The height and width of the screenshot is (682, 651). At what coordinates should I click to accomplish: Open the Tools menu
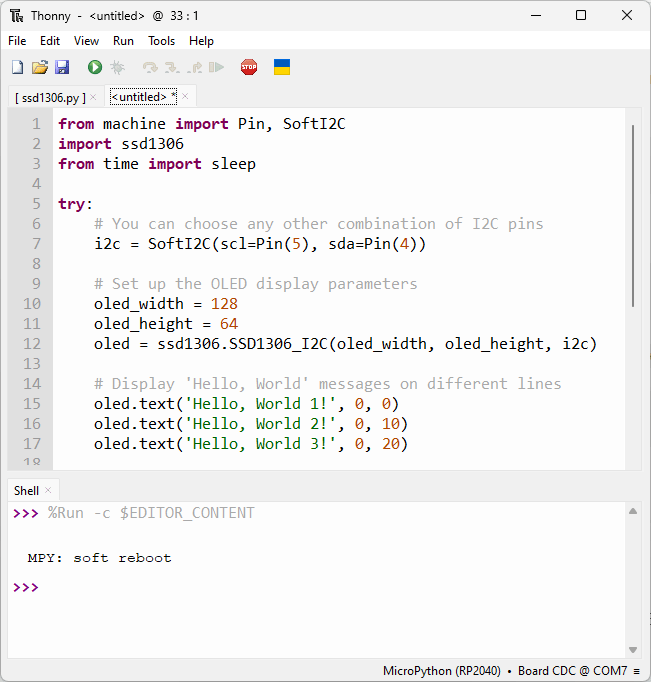click(161, 41)
